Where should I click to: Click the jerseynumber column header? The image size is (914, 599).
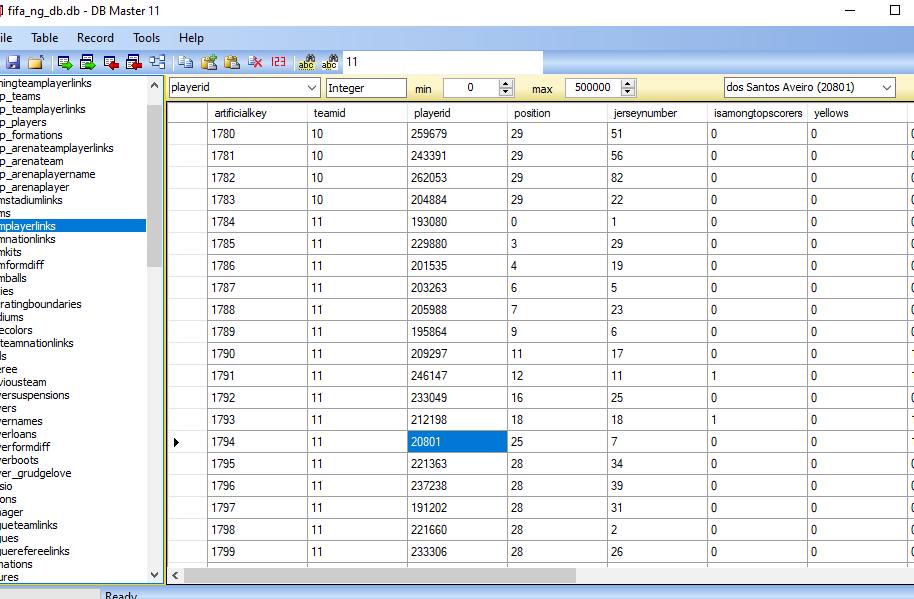click(657, 113)
